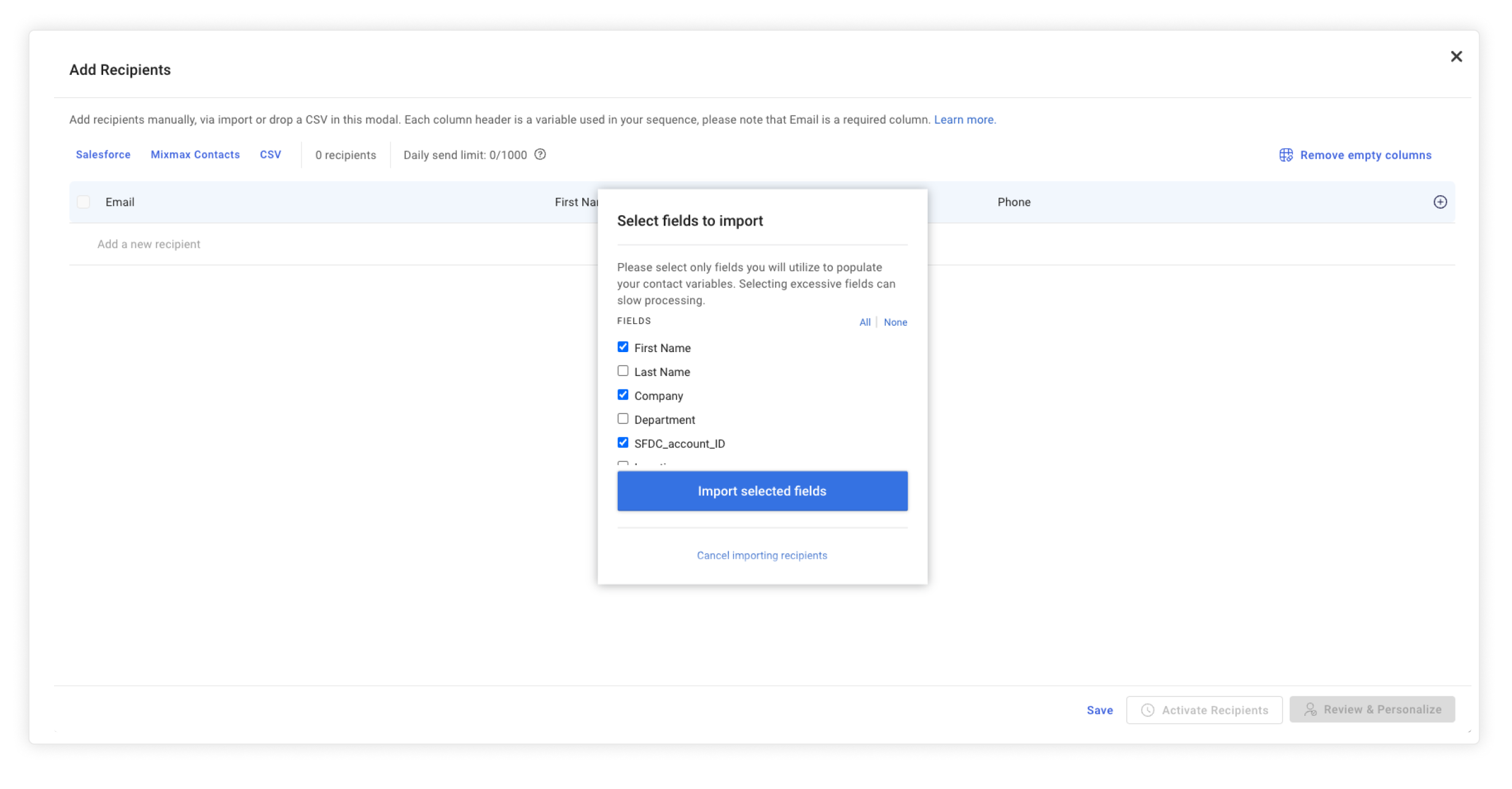Toggle the Department checkbox on
Viewport: 1512px width, 789px height.
pos(622,418)
